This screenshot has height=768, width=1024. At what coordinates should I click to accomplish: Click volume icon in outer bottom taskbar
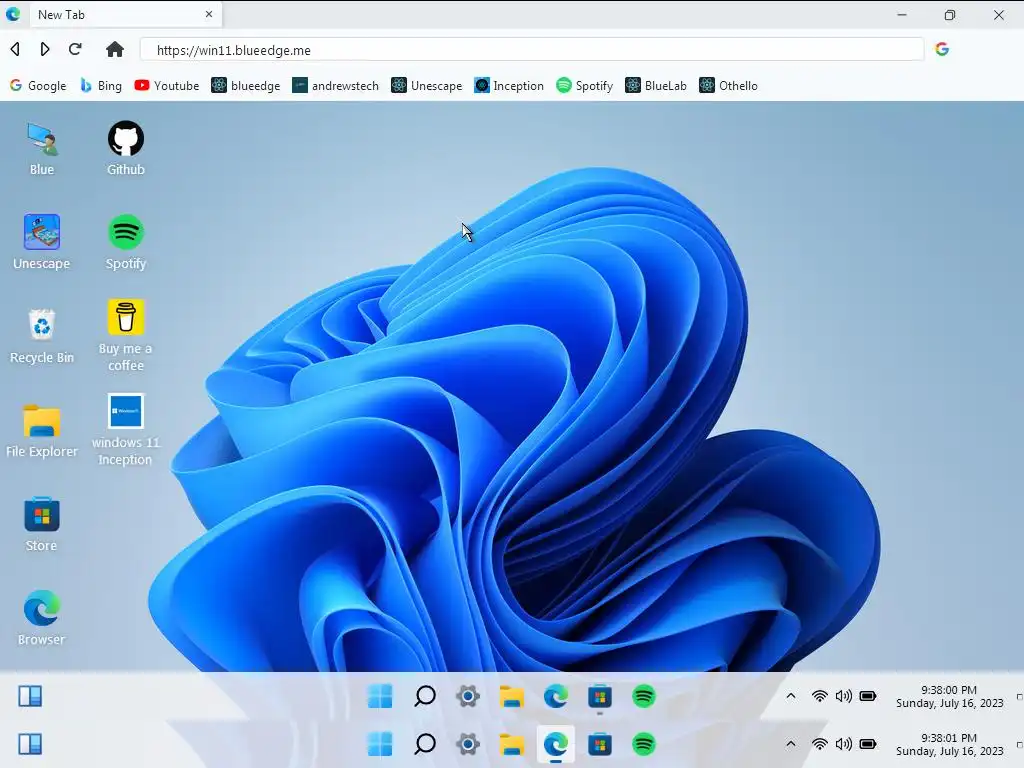tap(844, 744)
